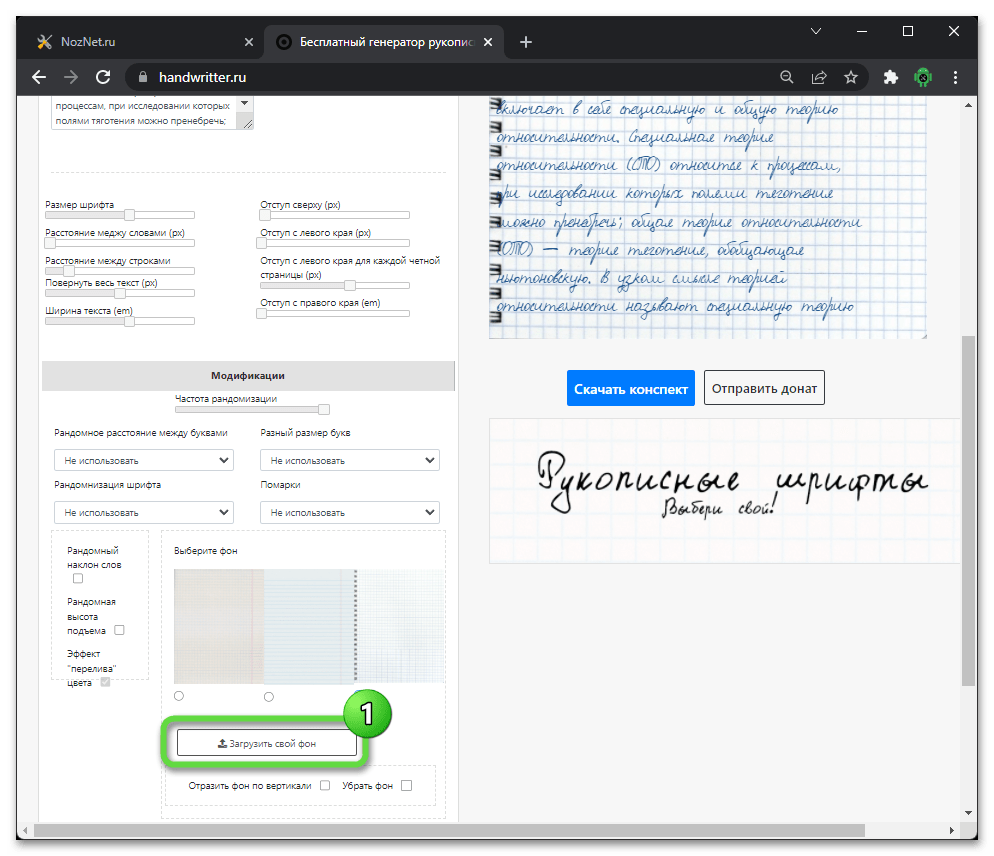Reload the page with the refresh icon
The height and width of the screenshot is (856, 994).
(x=102, y=77)
